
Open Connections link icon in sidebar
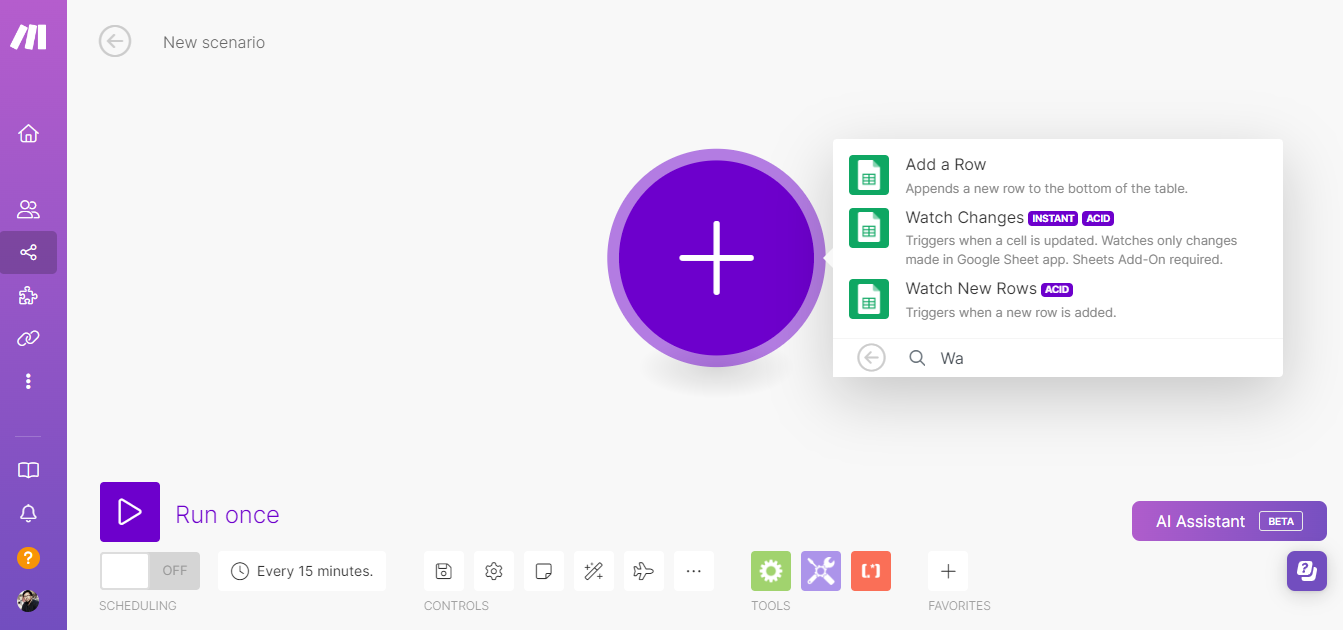(28, 339)
